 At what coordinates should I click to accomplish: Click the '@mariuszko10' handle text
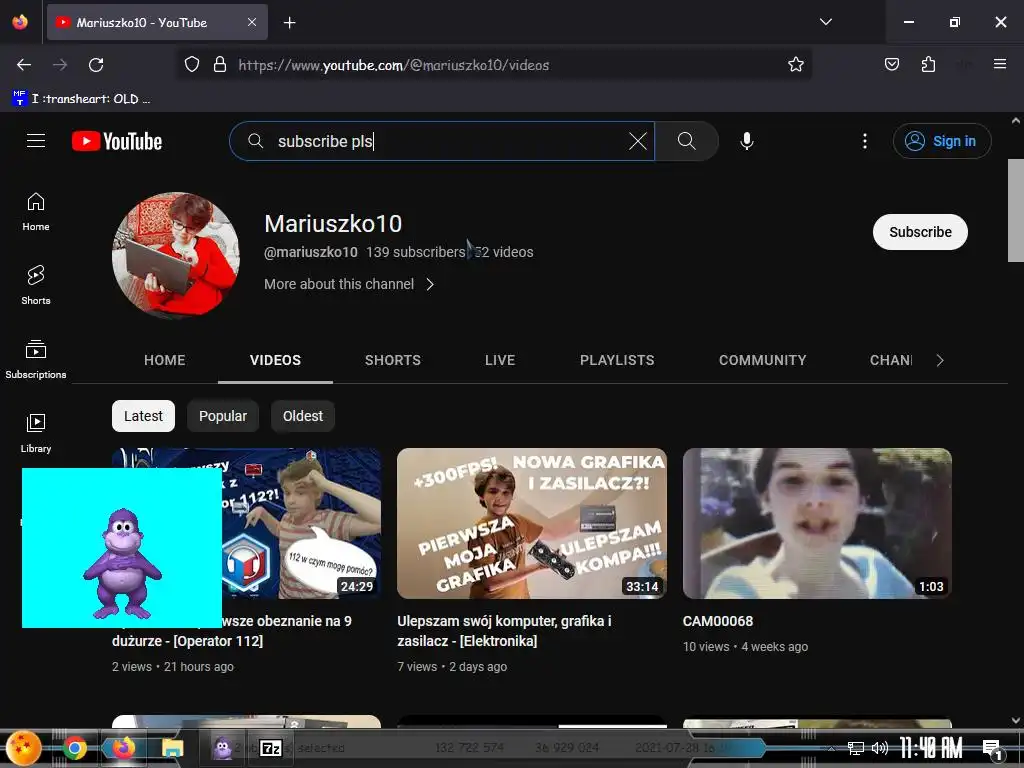[x=311, y=252]
